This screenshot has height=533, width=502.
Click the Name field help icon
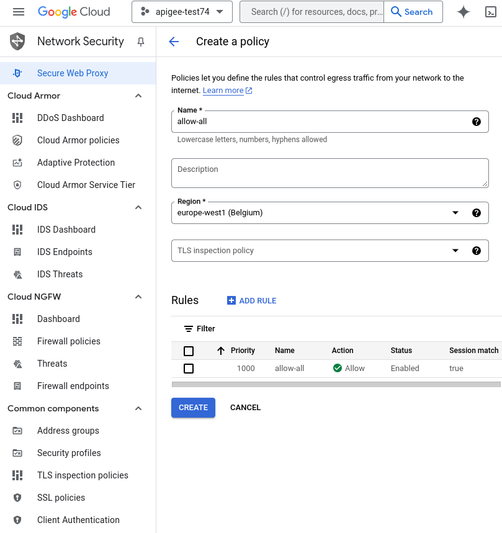click(x=476, y=122)
